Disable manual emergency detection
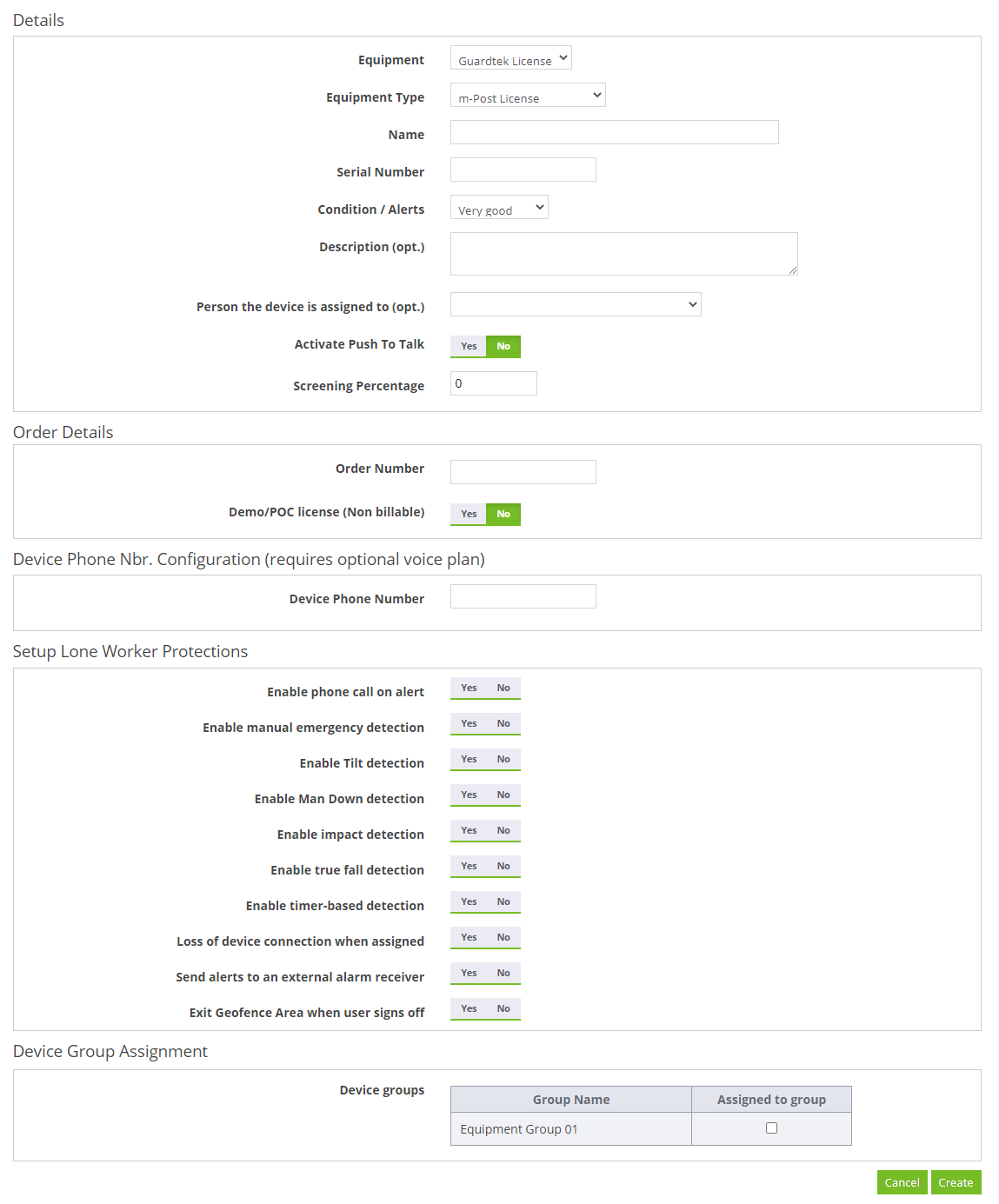 (x=503, y=723)
